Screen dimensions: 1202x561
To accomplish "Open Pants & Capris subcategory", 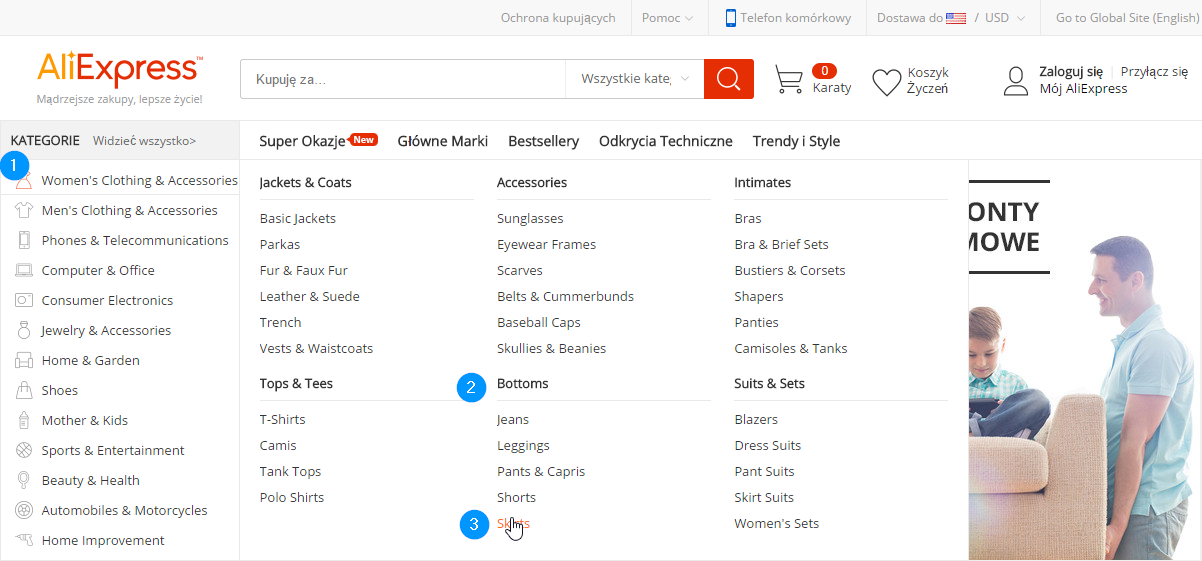I will (x=541, y=471).
